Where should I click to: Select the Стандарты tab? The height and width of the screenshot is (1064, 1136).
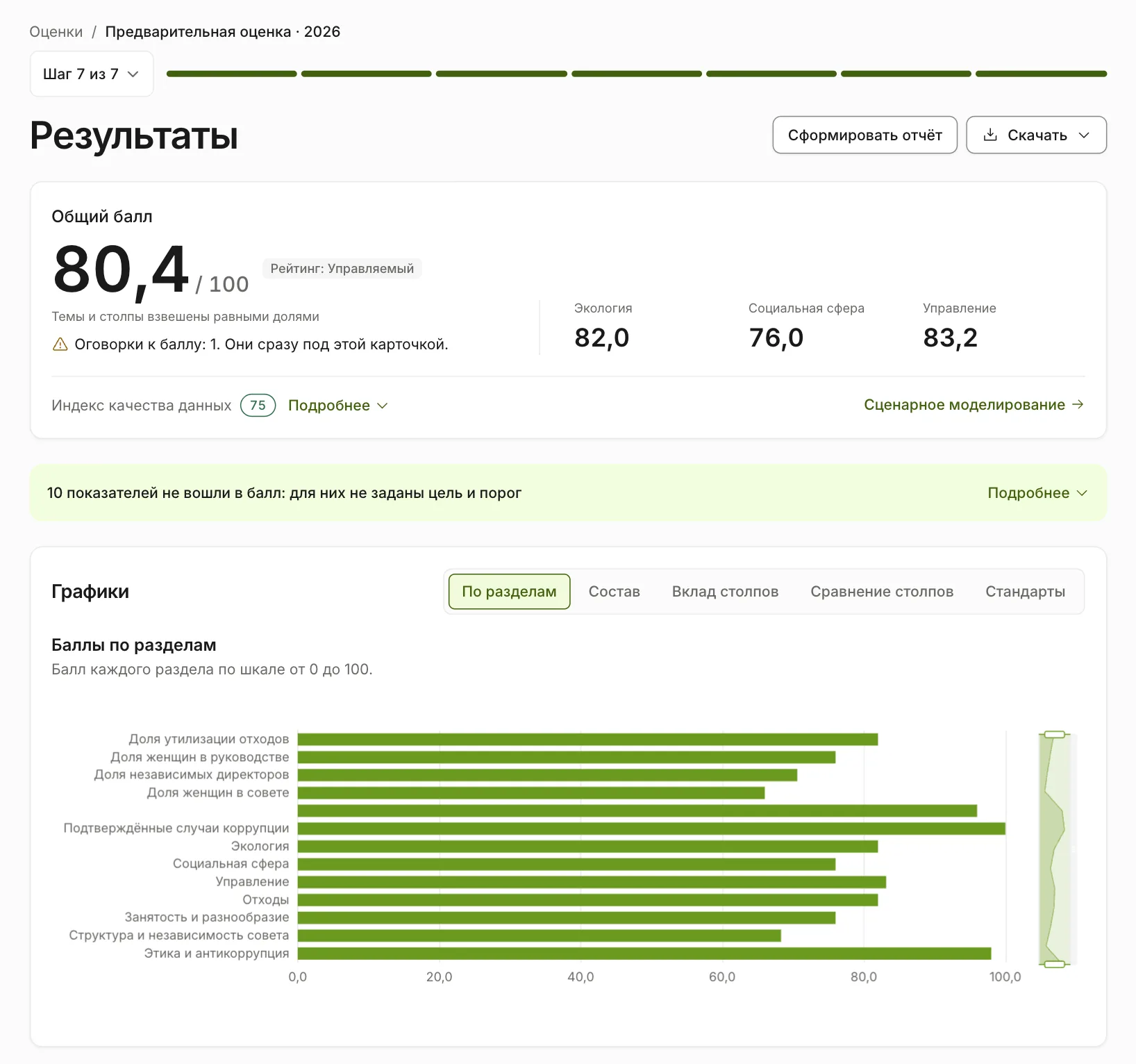point(1025,591)
